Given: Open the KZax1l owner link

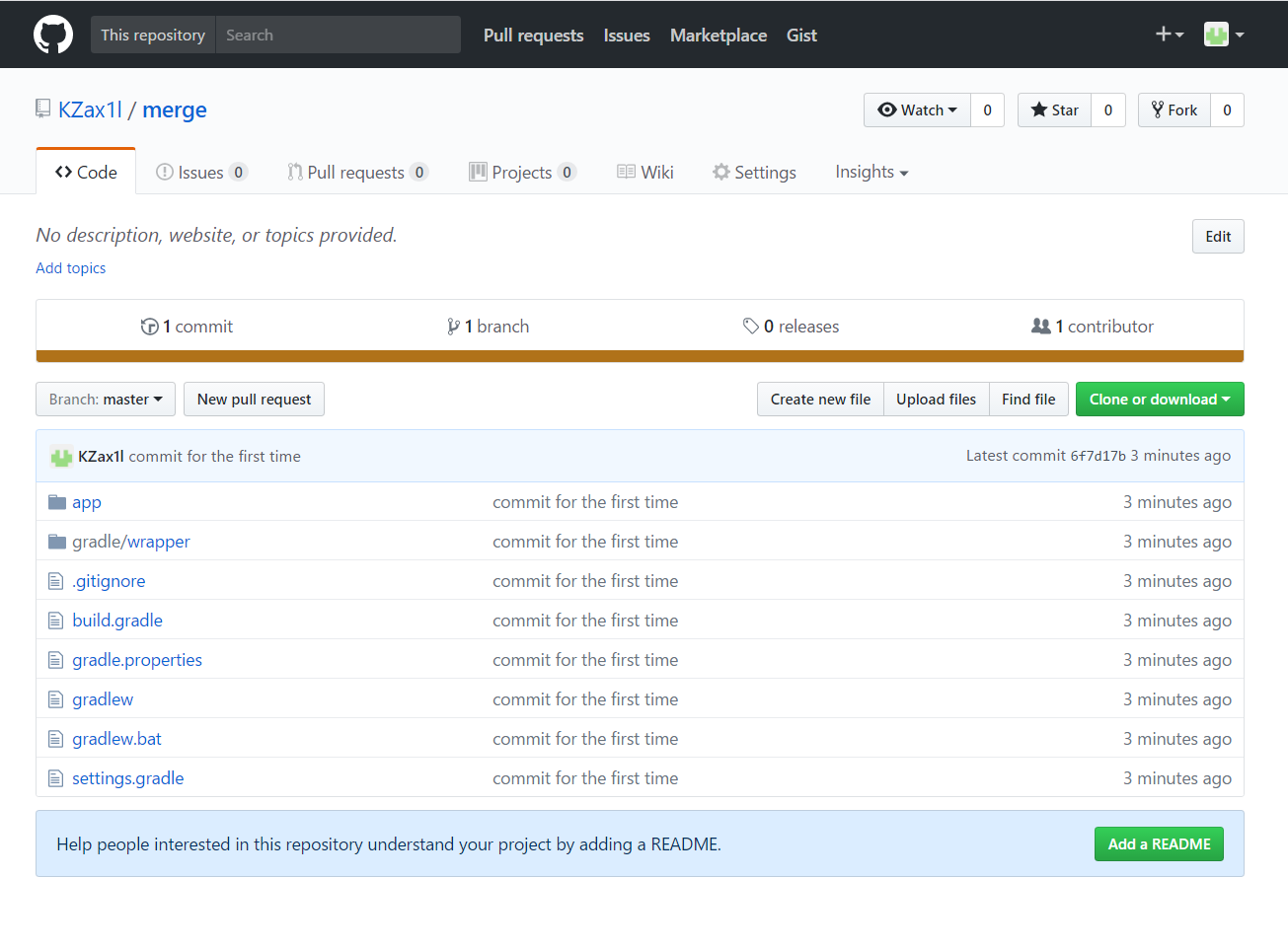Looking at the screenshot, I should (90, 110).
